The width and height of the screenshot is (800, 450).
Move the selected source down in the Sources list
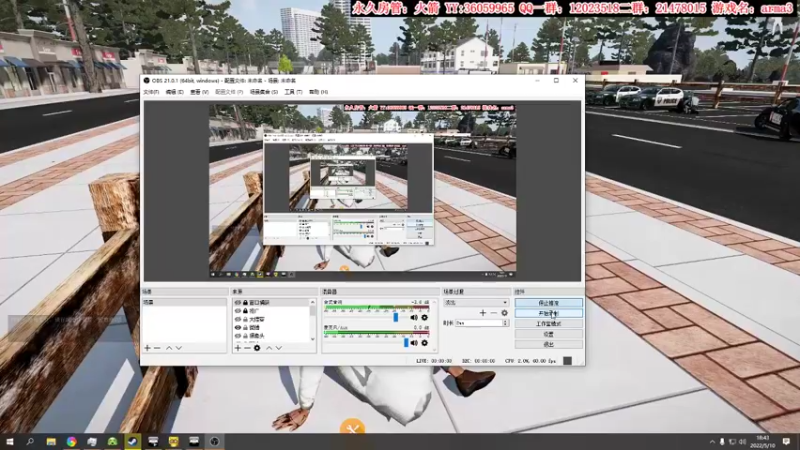tap(279, 348)
